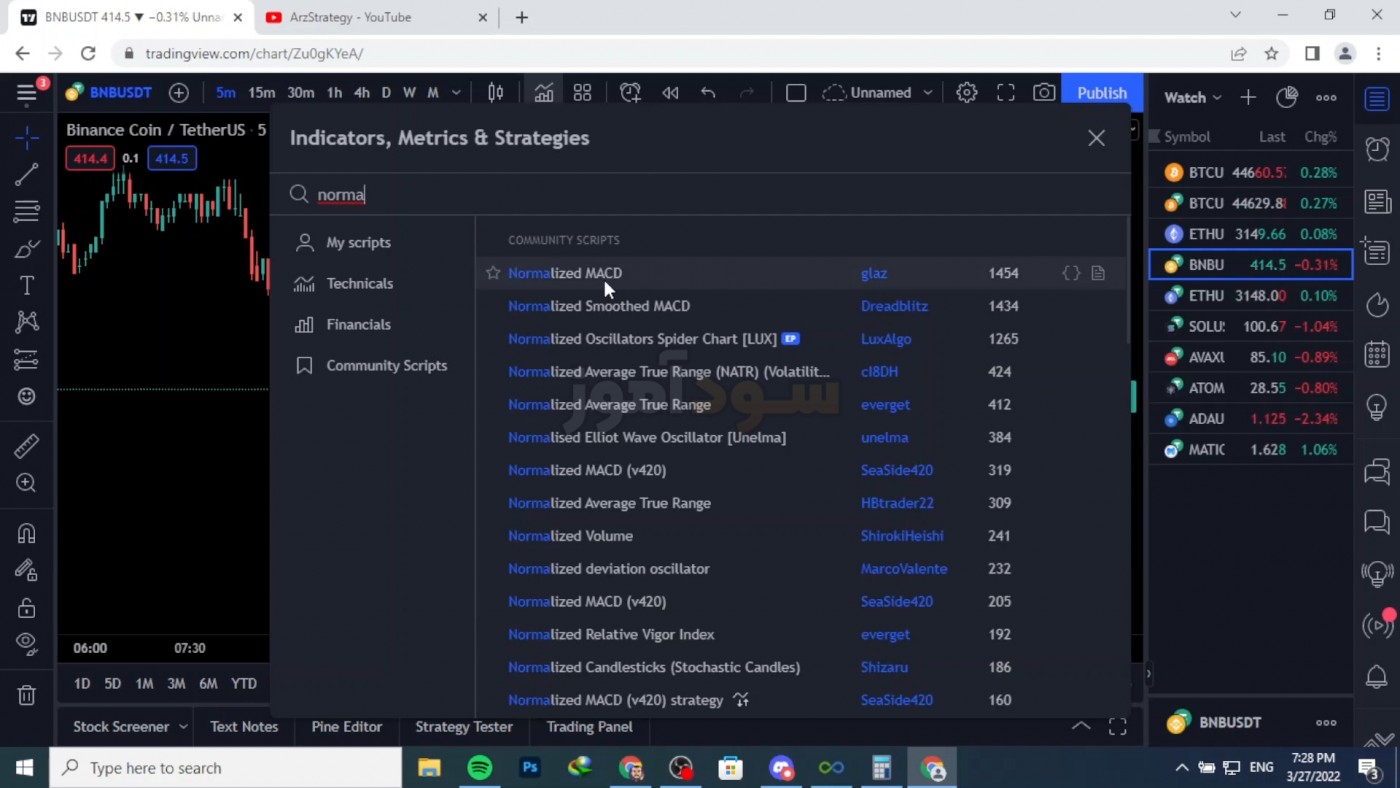The image size is (1400, 788).
Task: Hide all drawings eye icon
Action: click(27, 643)
